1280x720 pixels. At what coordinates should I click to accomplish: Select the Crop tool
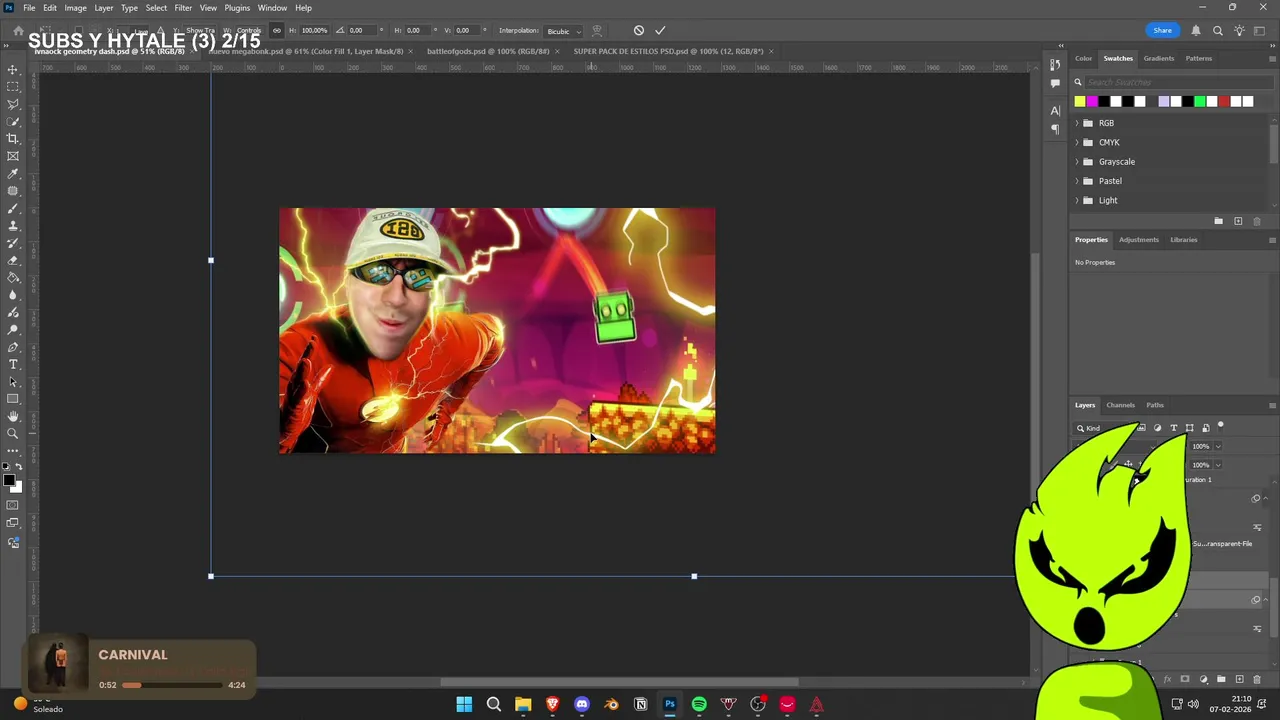[13, 139]
